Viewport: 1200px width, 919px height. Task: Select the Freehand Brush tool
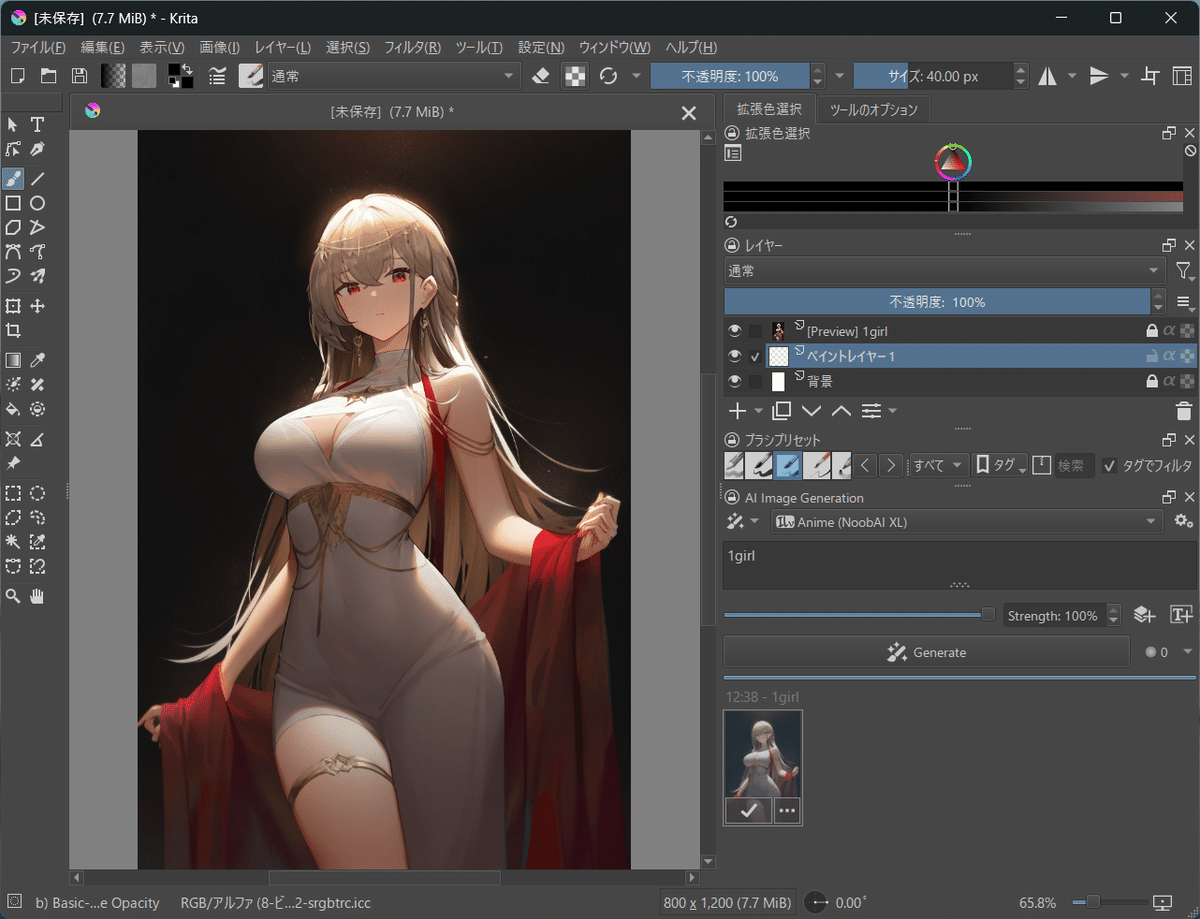coord(13,179)
